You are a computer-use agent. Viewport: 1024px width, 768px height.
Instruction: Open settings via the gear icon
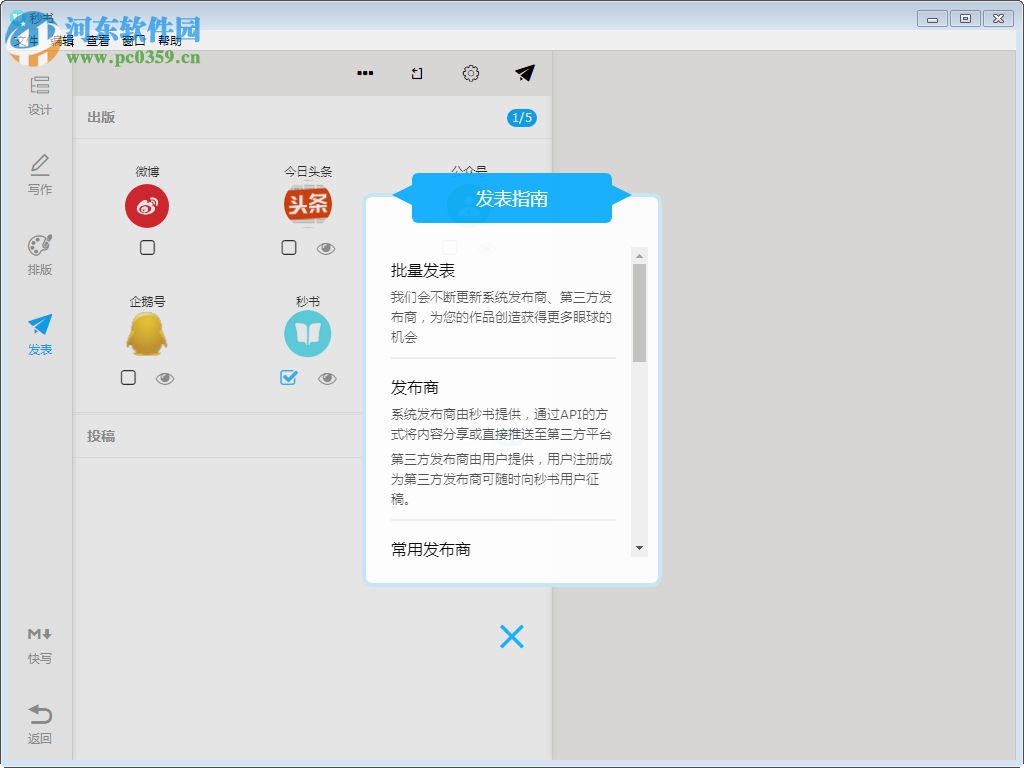coord(470,73)
